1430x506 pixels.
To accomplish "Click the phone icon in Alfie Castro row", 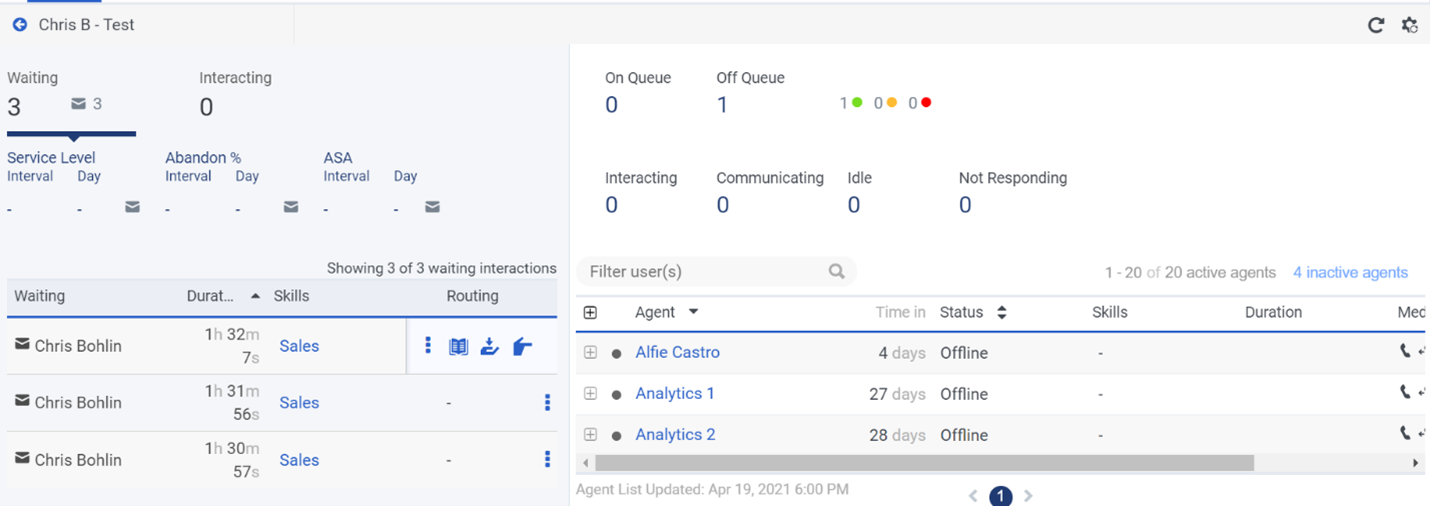I will click(x=1405, y=352).
